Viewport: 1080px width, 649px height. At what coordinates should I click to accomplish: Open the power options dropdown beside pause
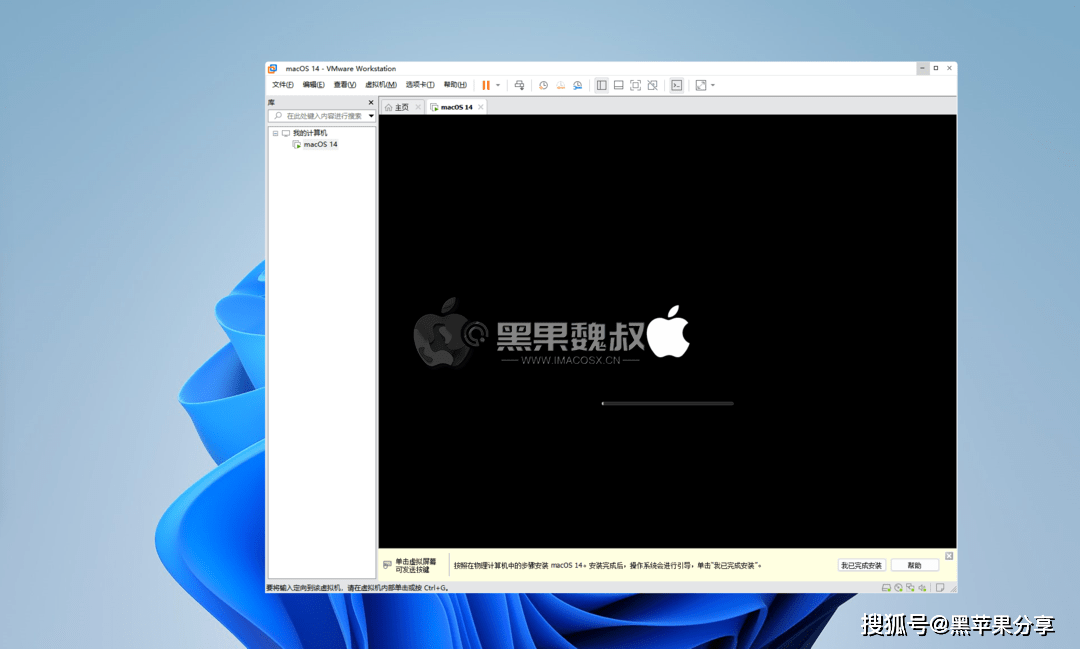pos(498,85)
